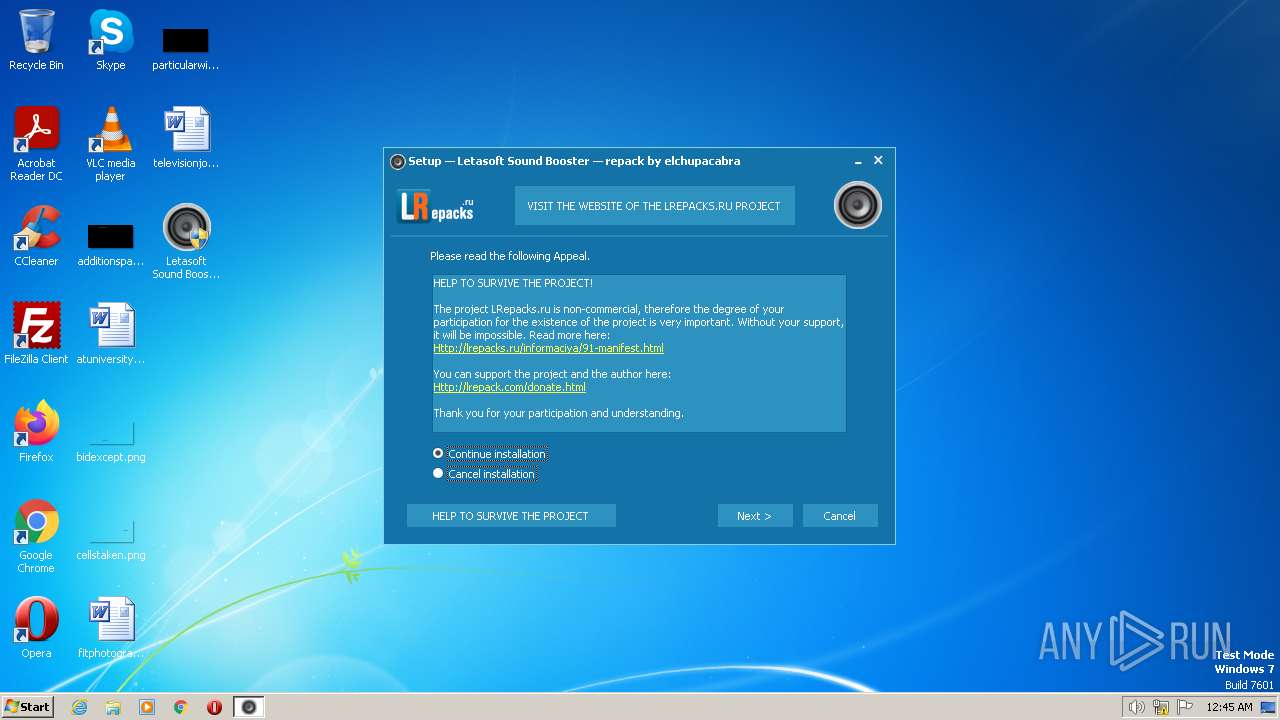The width and height of the screenshot is (1280, 720).
Task: Launch Google Chrome desktop shortcut
Action: (x=36, y=536)
